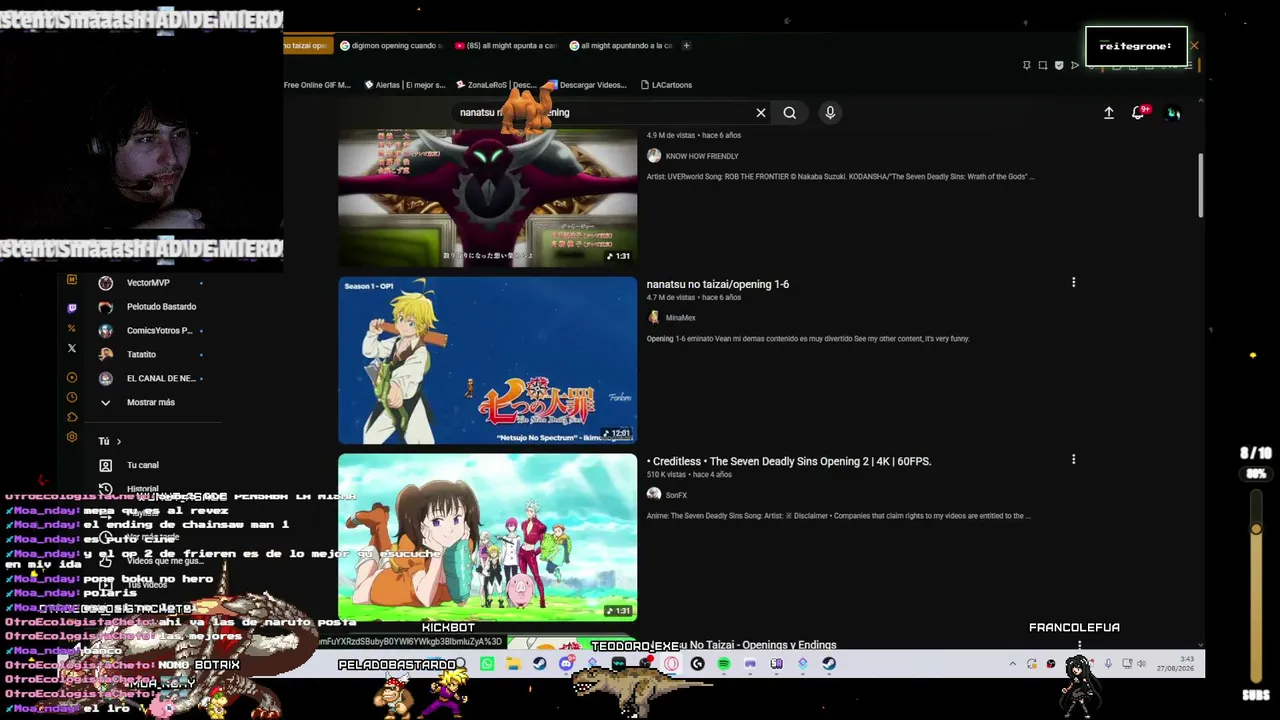The image size is (1280, 720).
Task: Open a new browser tab
Action: (686, 46)
